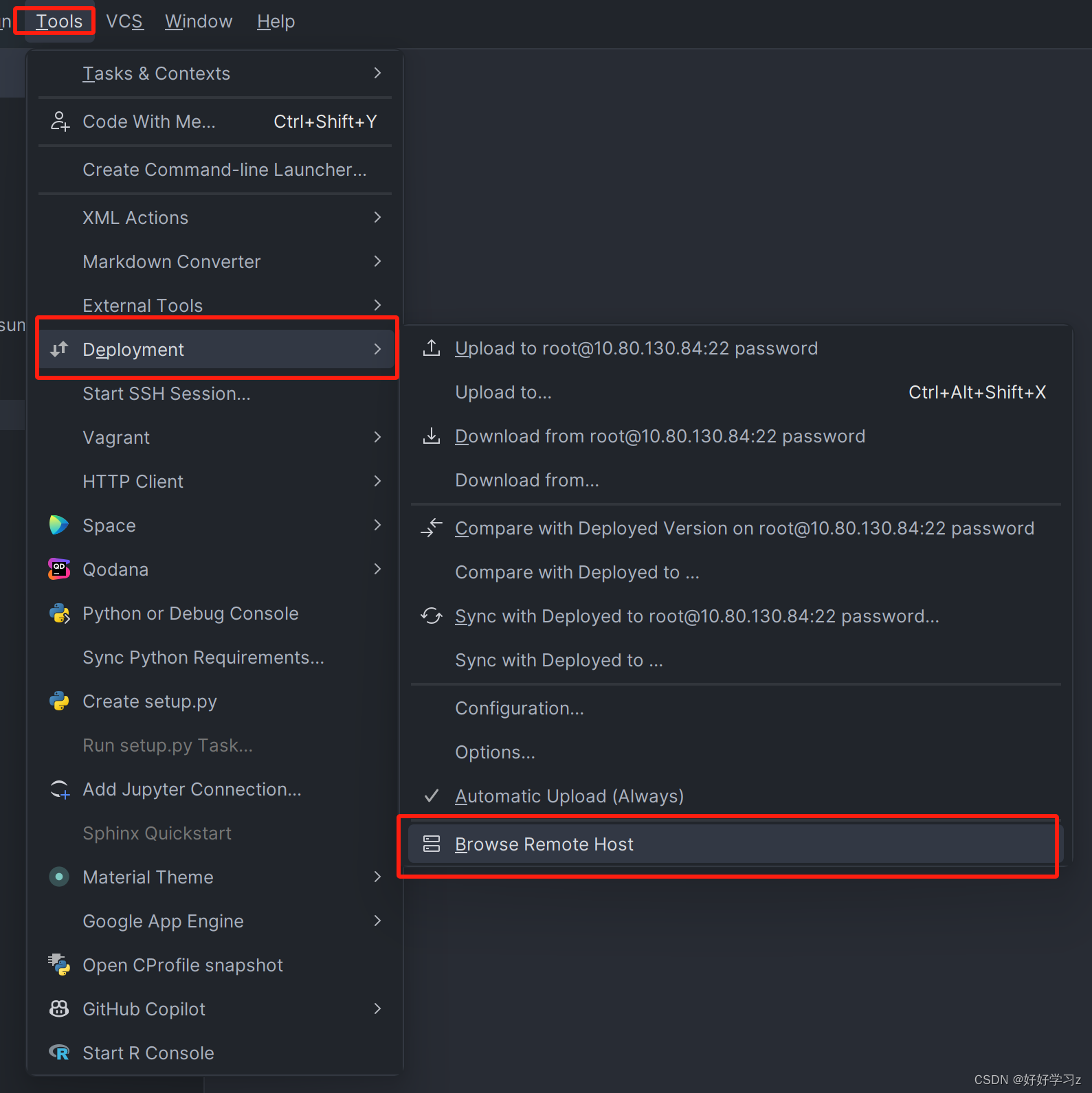Screen dimensions: 1092x1093
Task: Click the GitHub Copilot icon
Action: point(59,1009)
